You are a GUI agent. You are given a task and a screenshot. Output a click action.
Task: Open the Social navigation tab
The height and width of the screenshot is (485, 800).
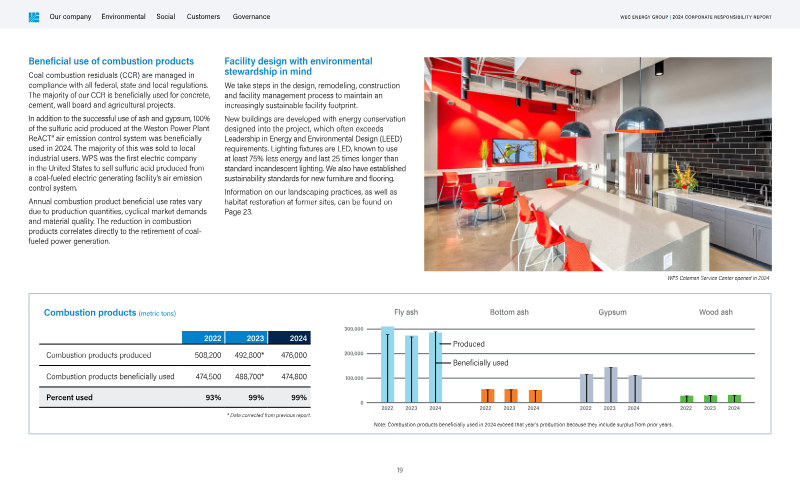(x=166, y=17)
